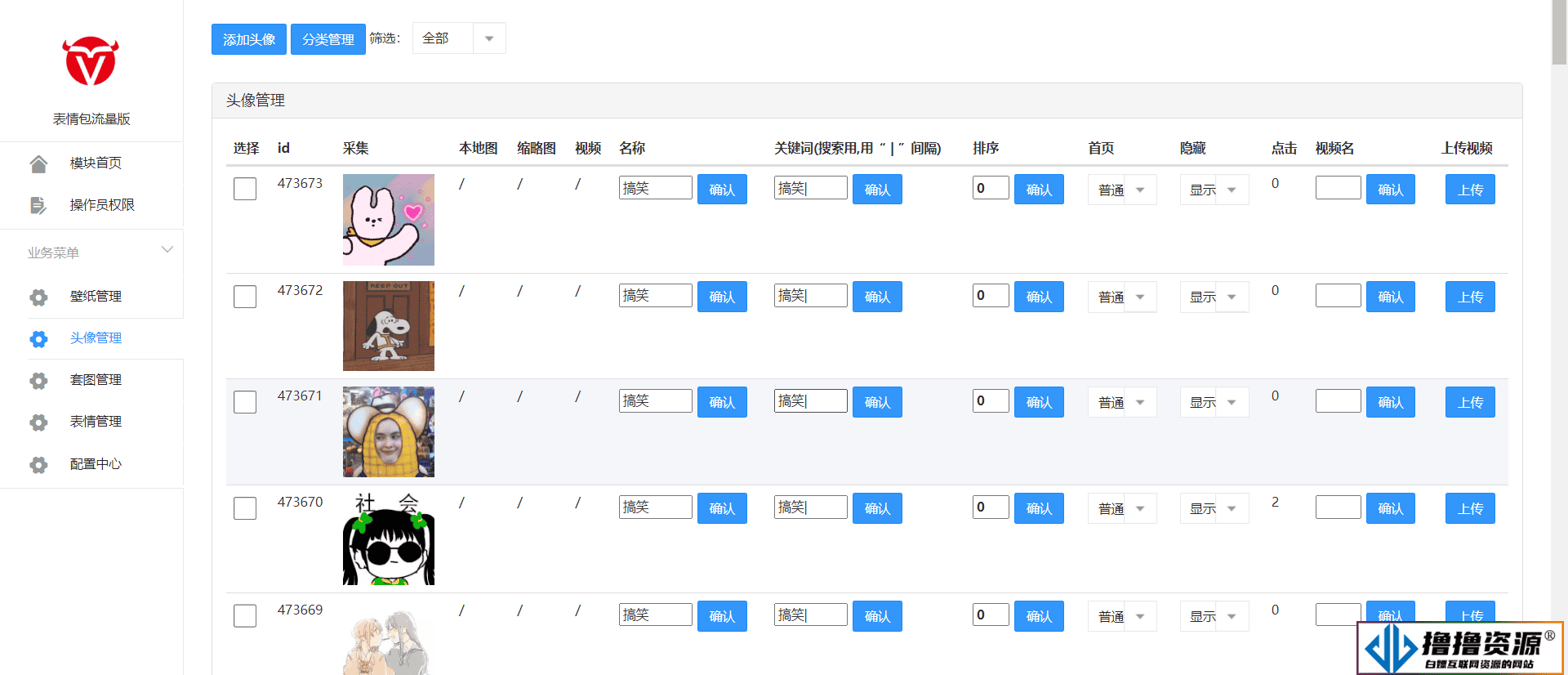Click the 关键词 field in row 473671

811,400
